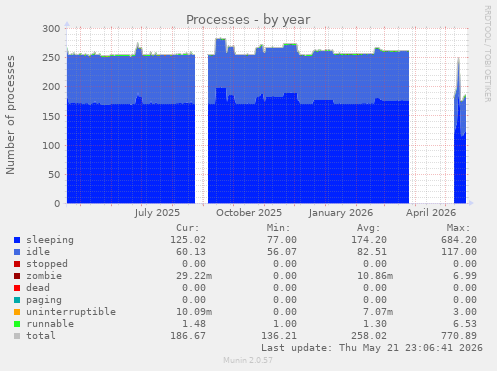Click sleeping minimum value 77.00
This screenshot has height=371, width=497.
tap(281, 240)
